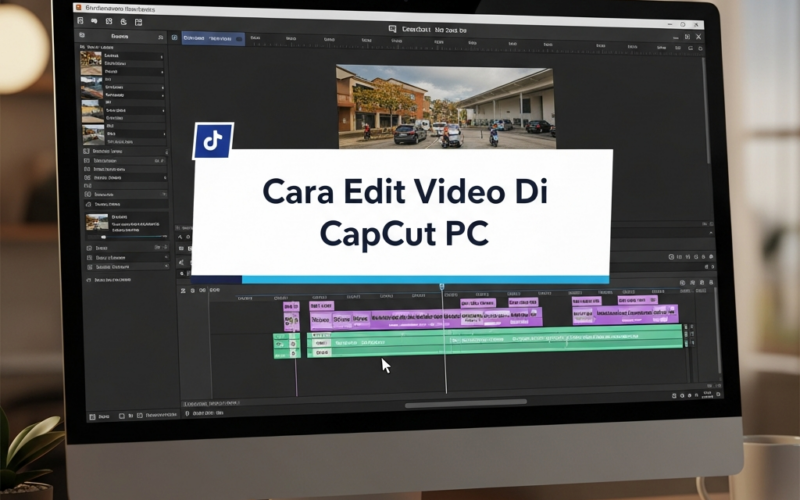Click the small icon just left of the blue highlighted tab
Image resolution: width=800 pixels, height=500 pixels.
click(174, 38)
